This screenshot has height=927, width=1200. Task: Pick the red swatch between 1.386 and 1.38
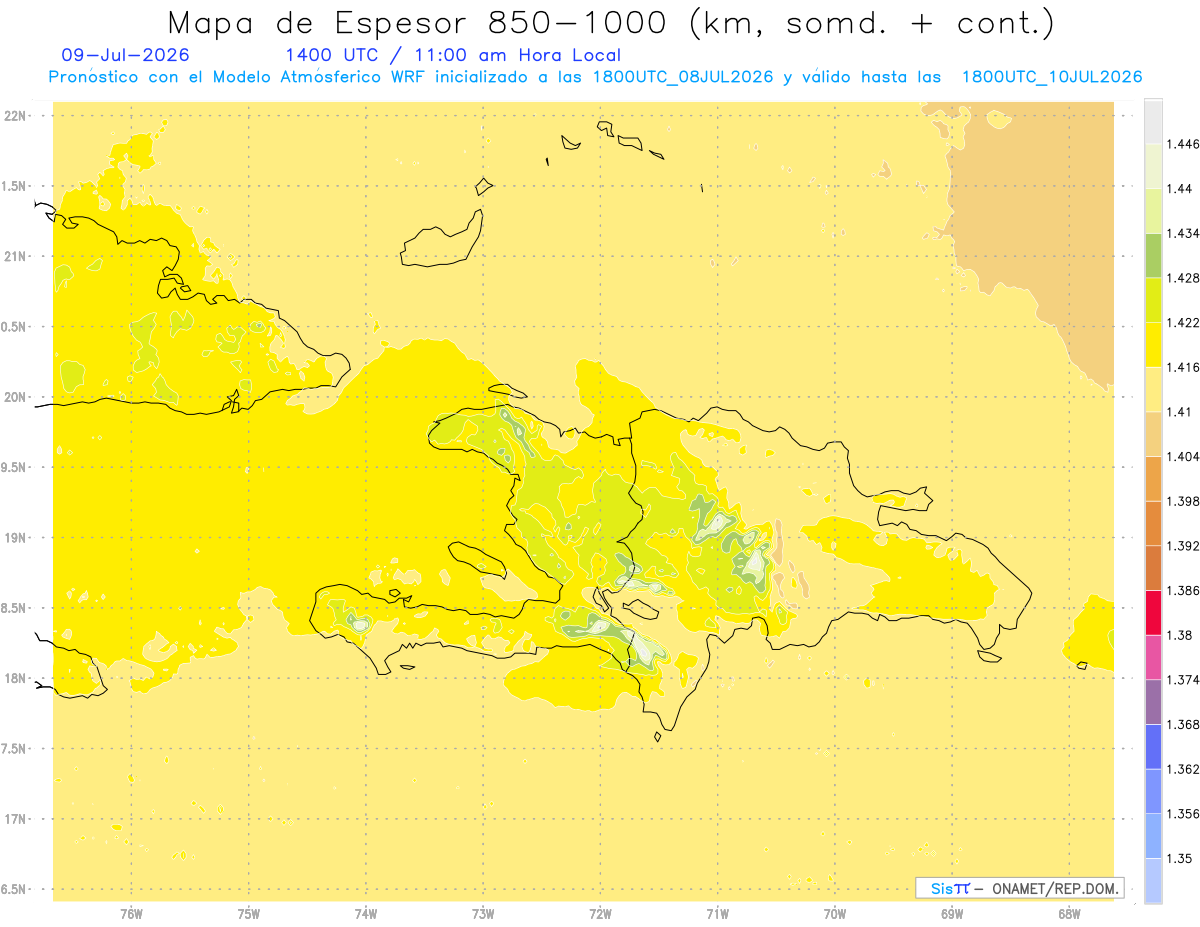1153,613
